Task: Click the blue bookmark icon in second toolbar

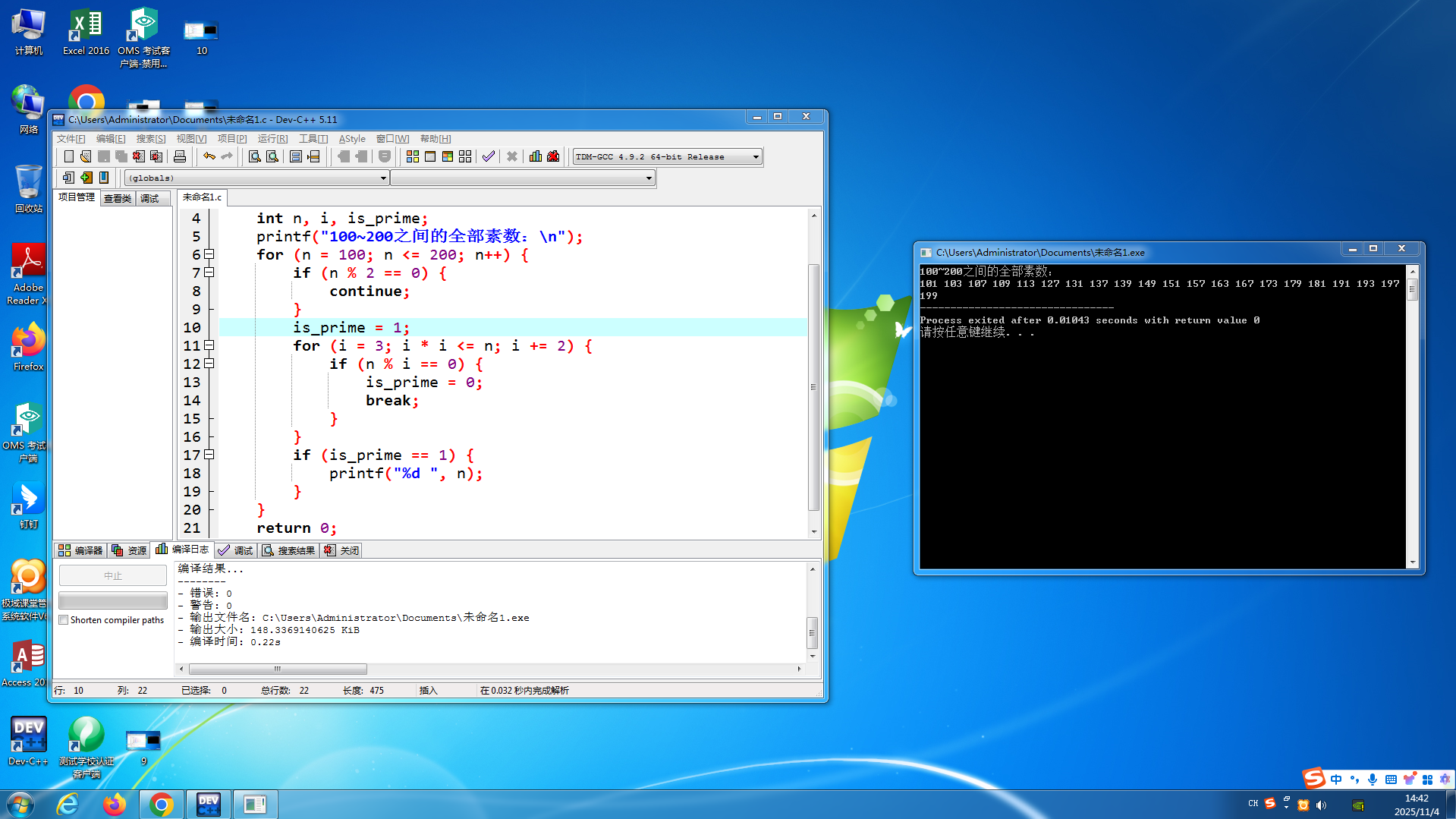Action: (104, 178)
